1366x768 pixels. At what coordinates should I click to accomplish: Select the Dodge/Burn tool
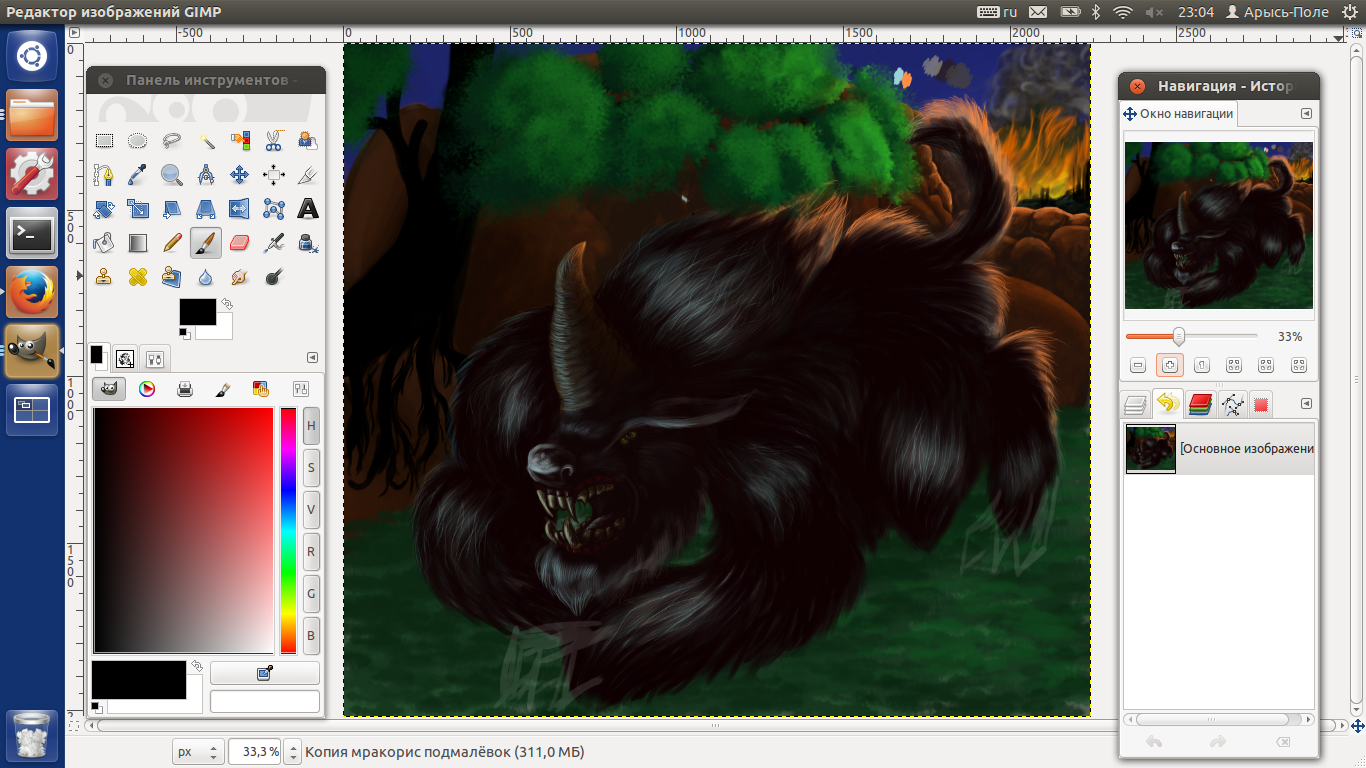[x=274, y=277]
